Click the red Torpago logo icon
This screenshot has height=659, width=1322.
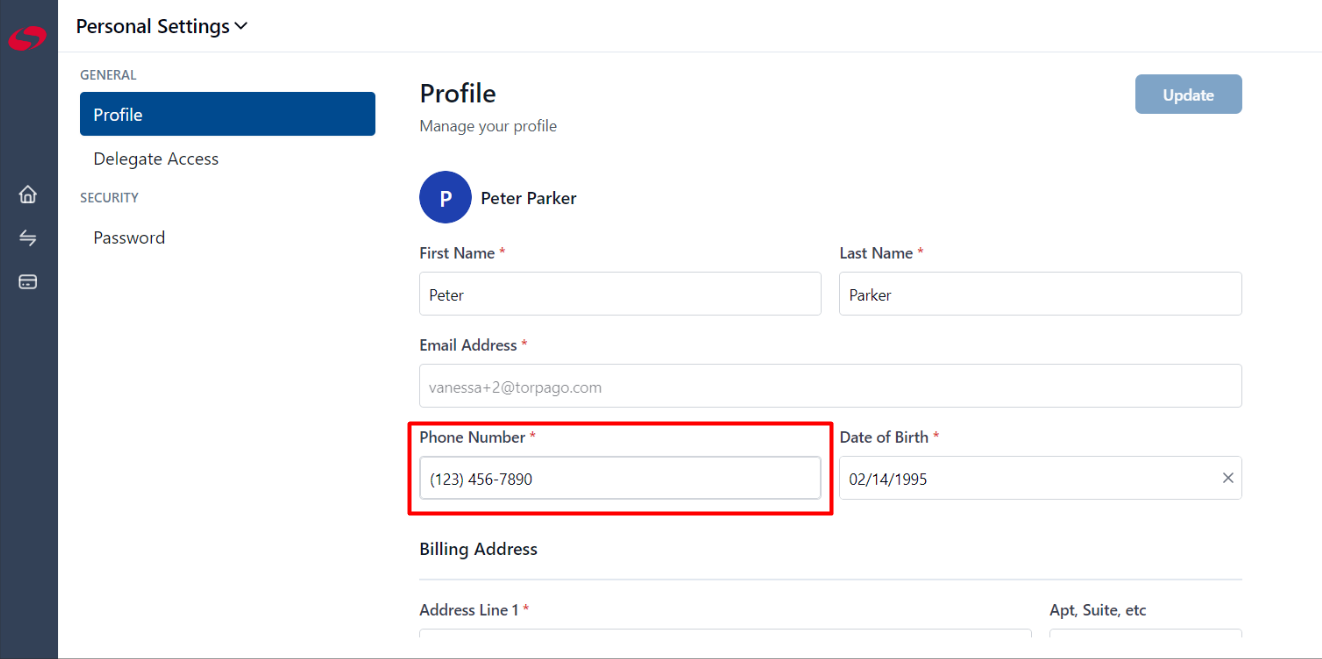28,37
